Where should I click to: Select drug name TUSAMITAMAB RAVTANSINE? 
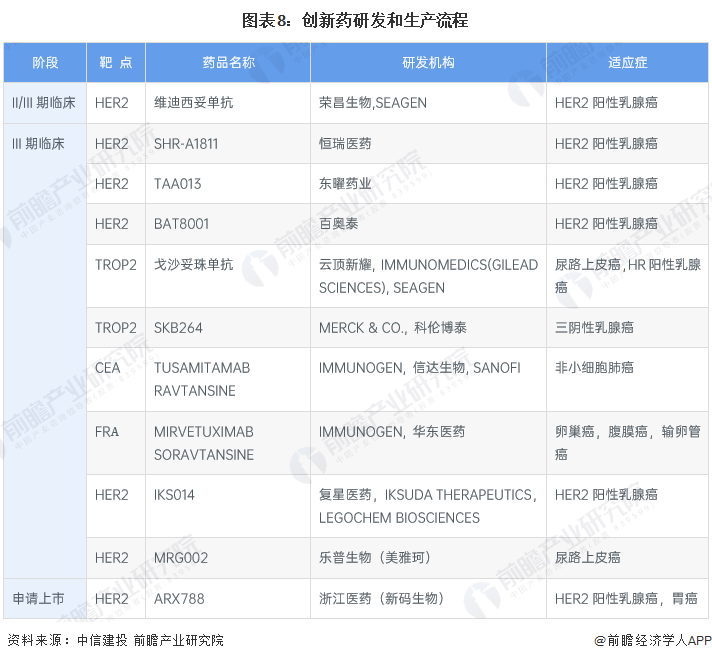(202, 379)
